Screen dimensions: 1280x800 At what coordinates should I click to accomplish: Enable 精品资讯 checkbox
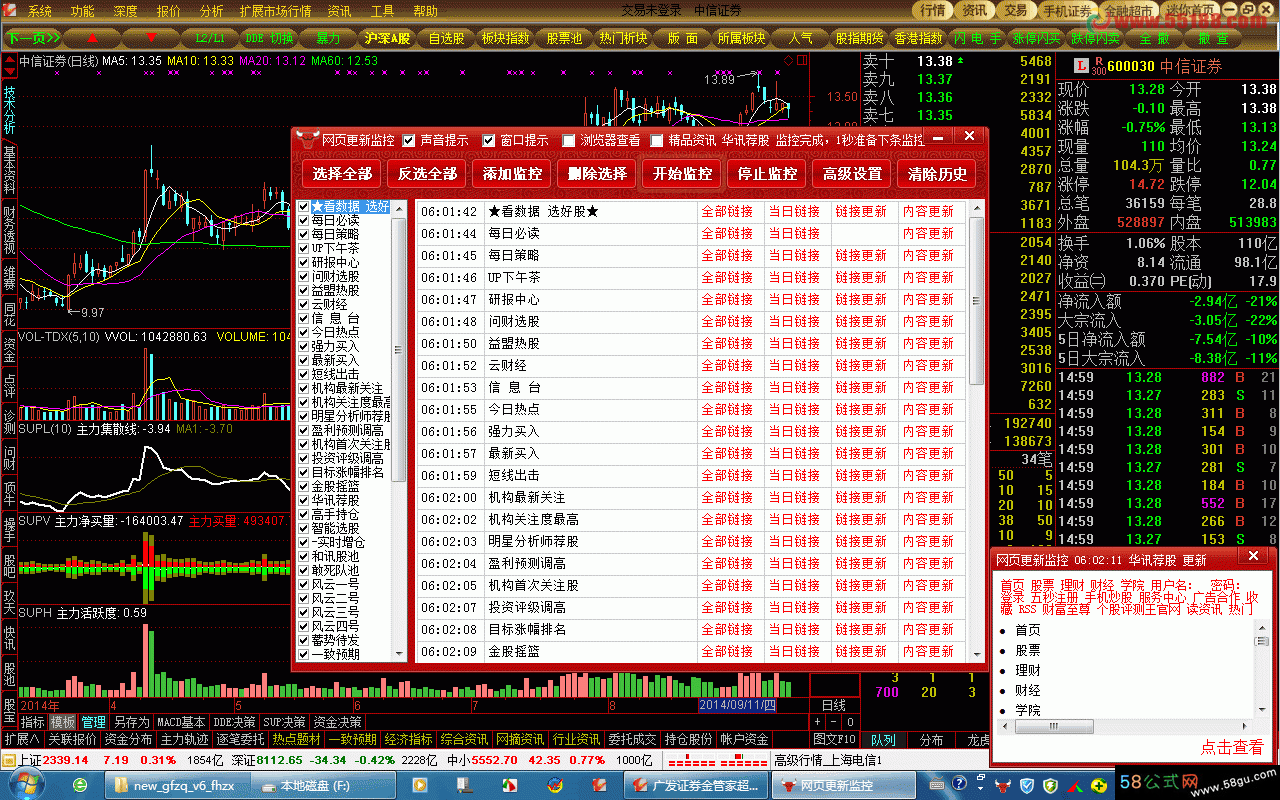(x=657, y=141)
